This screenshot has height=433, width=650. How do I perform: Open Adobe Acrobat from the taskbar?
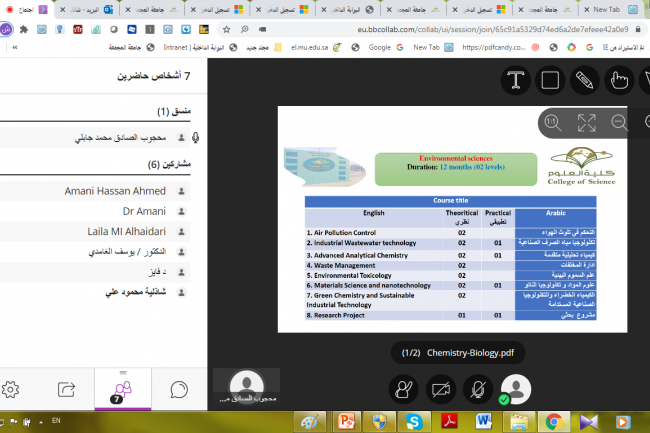[449, 422]
